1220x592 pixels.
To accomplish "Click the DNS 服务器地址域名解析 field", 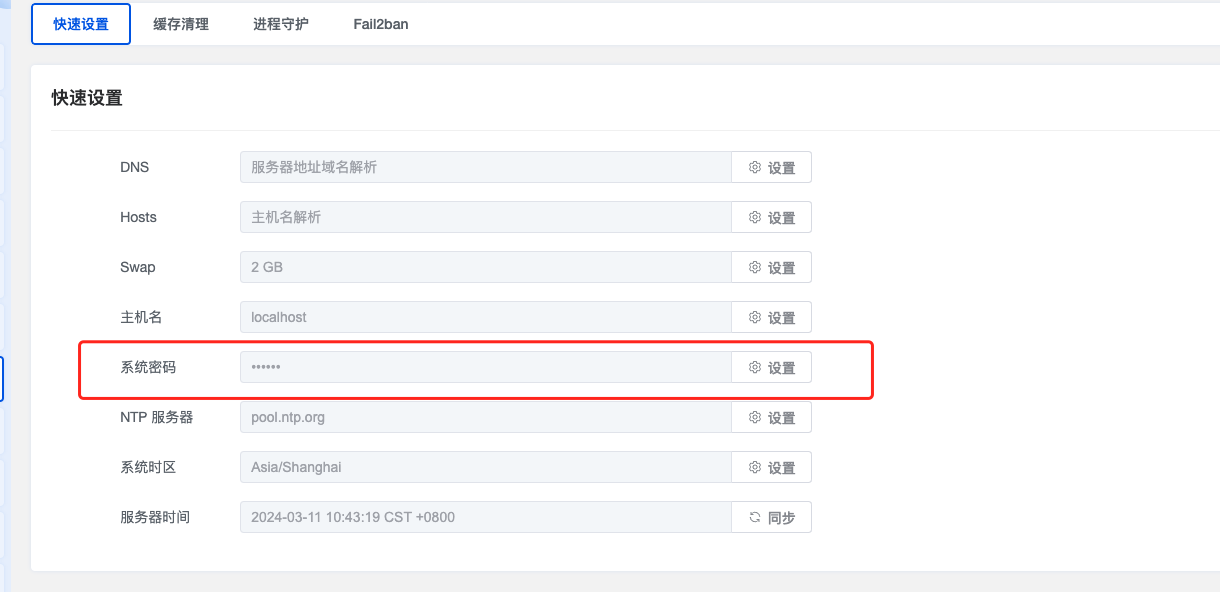I will [x=486, y=167].
